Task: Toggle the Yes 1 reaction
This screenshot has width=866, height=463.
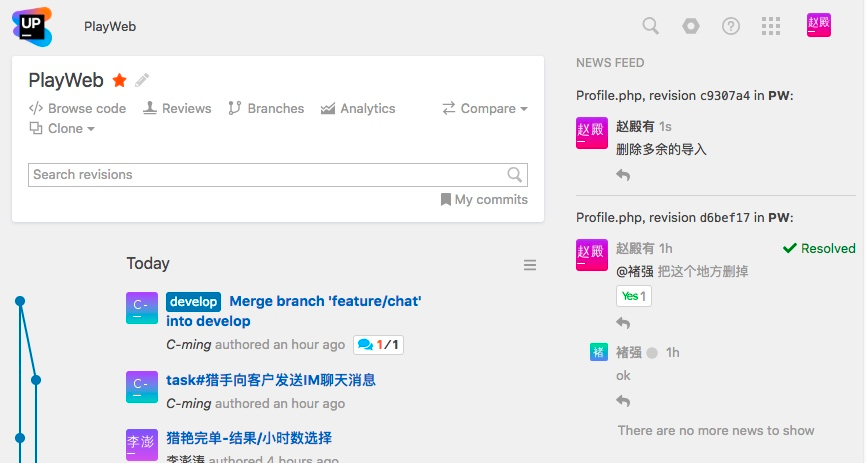Action: pos(634,296)
